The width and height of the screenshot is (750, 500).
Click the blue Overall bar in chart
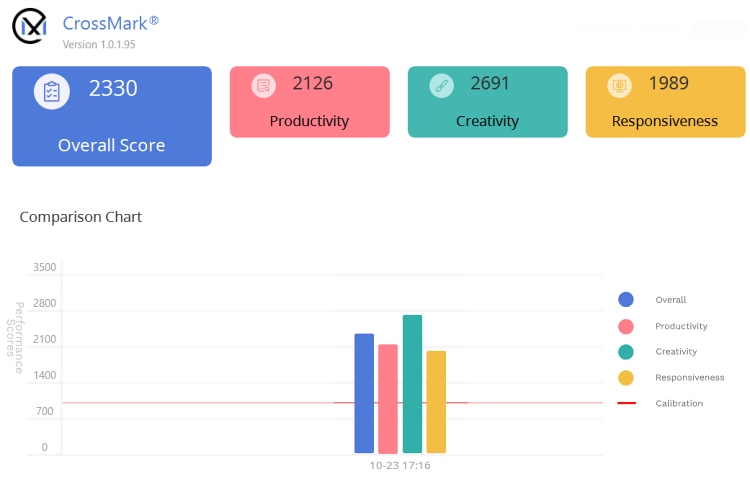click(364, 393)
